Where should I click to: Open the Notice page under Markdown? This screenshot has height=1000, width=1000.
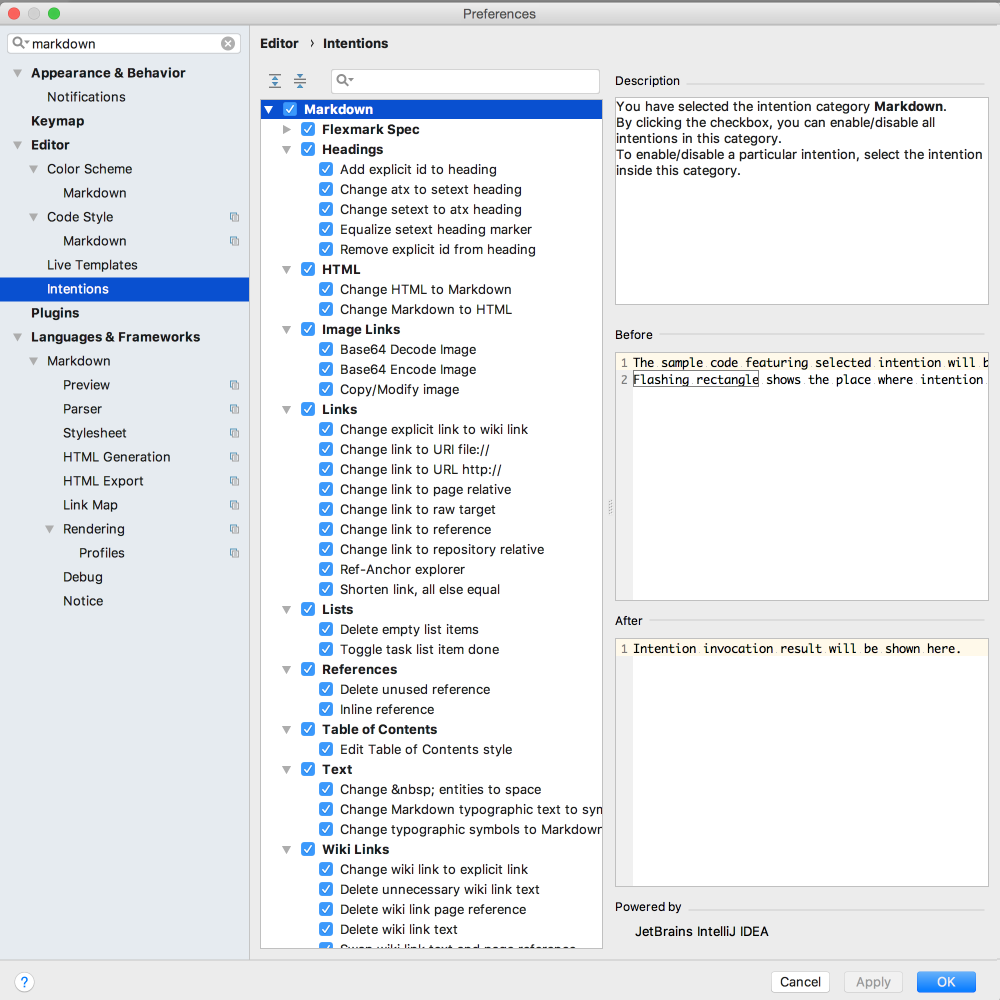pyautogui.click(x=83, y=601)
